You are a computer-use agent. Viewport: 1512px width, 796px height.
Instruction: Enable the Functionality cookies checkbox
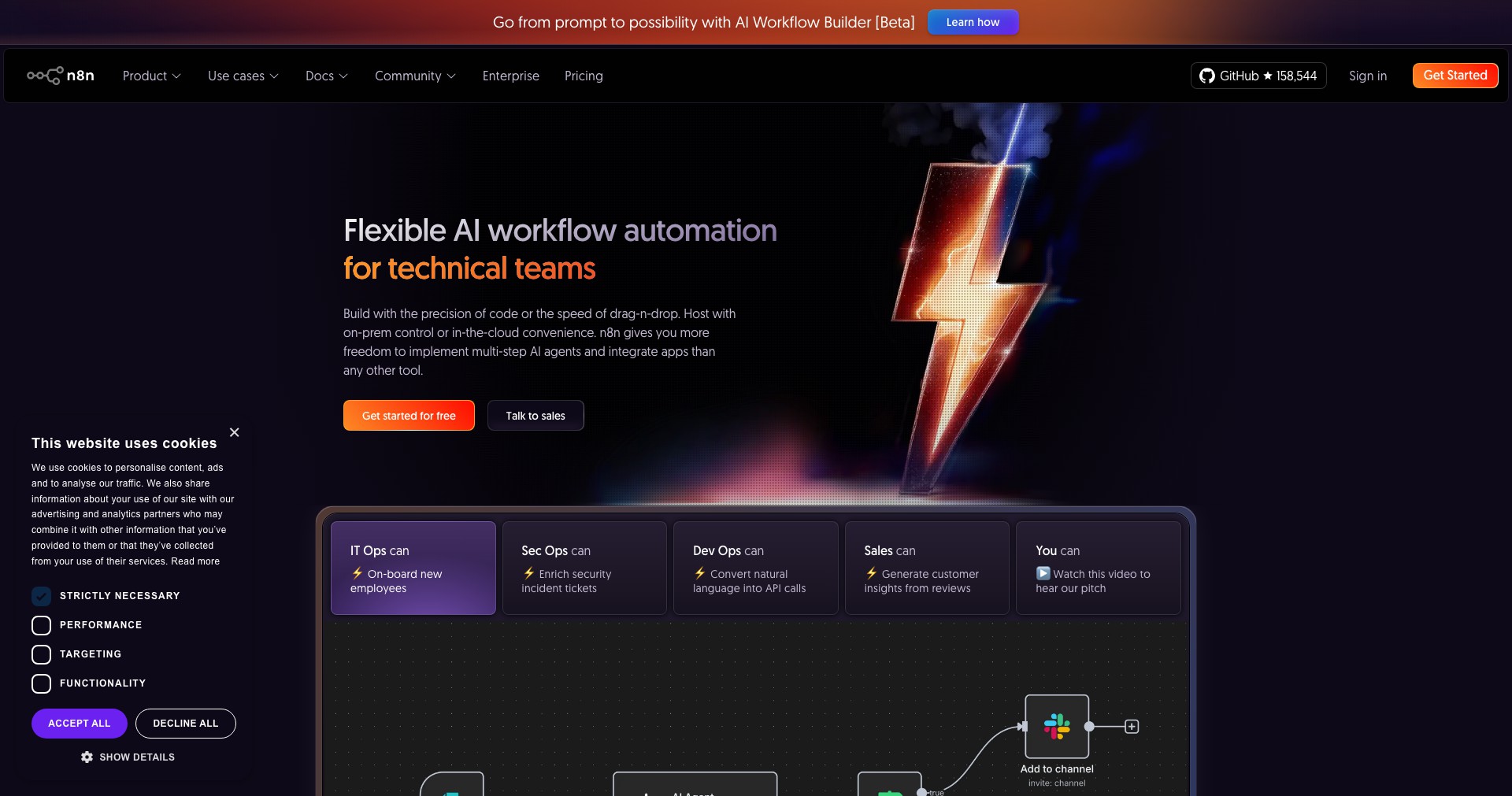[41, 683]
